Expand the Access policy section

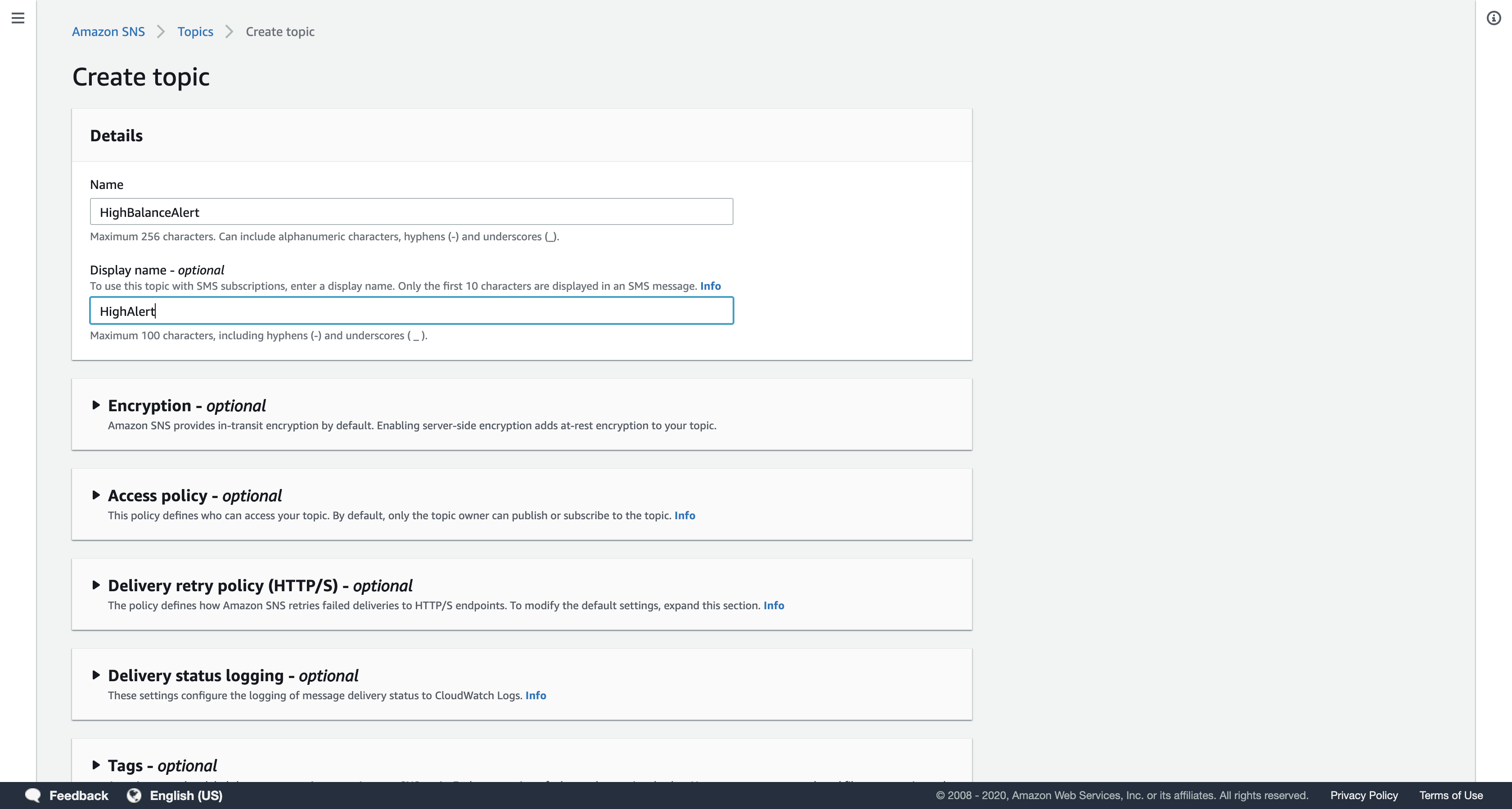[96, 495]
